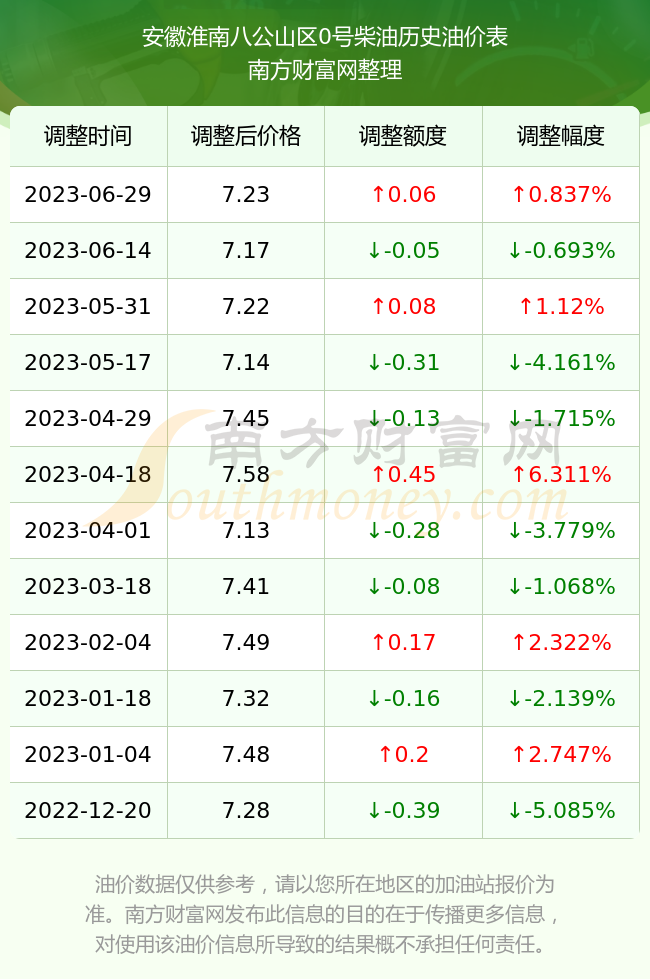Click the green -4.161% decrease cell
Viewport: 650px width, 980px height.
(561, 362)
